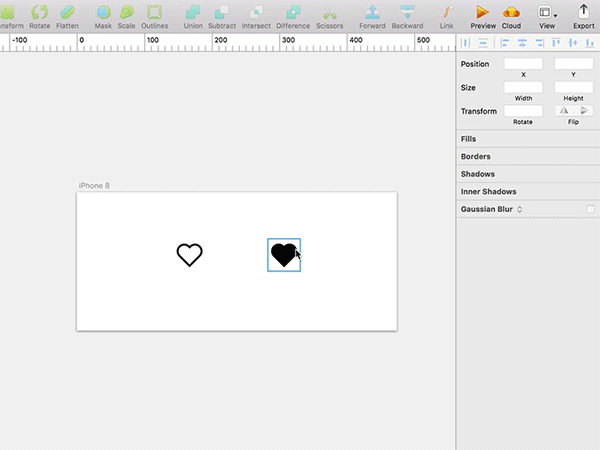Apply Mask from the toolbar
The image size is (600, 450).
[x=103, y=17]
